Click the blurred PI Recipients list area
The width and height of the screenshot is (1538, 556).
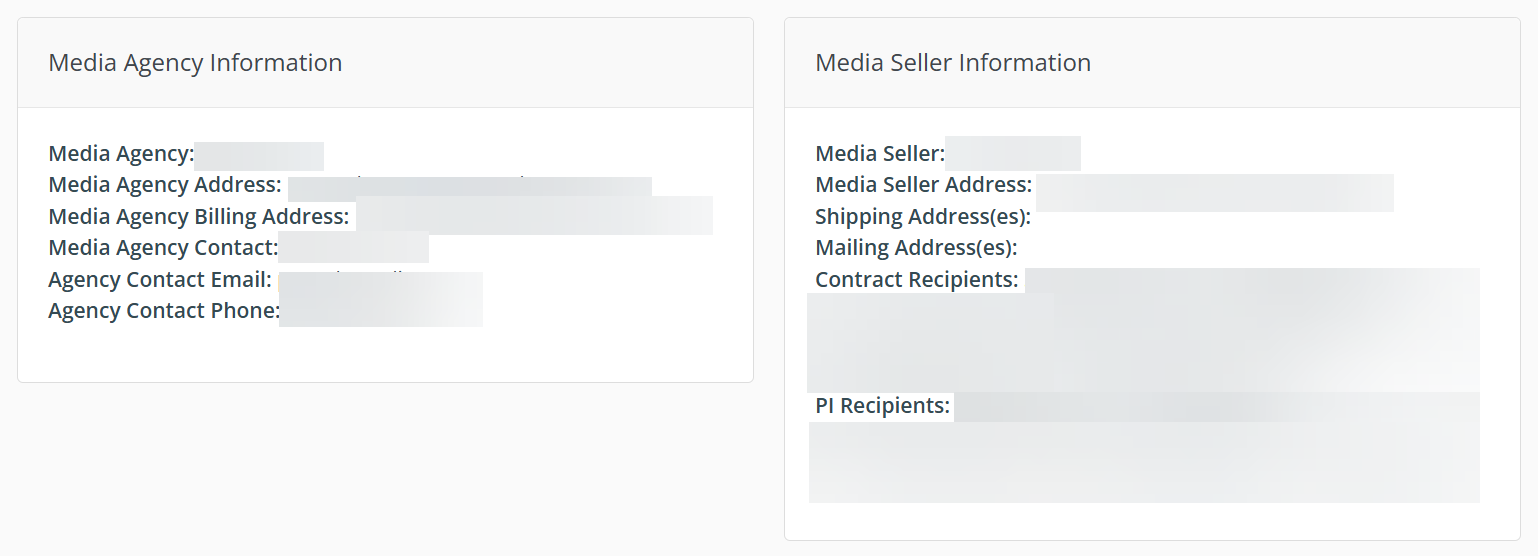[x=1143, y=460]
